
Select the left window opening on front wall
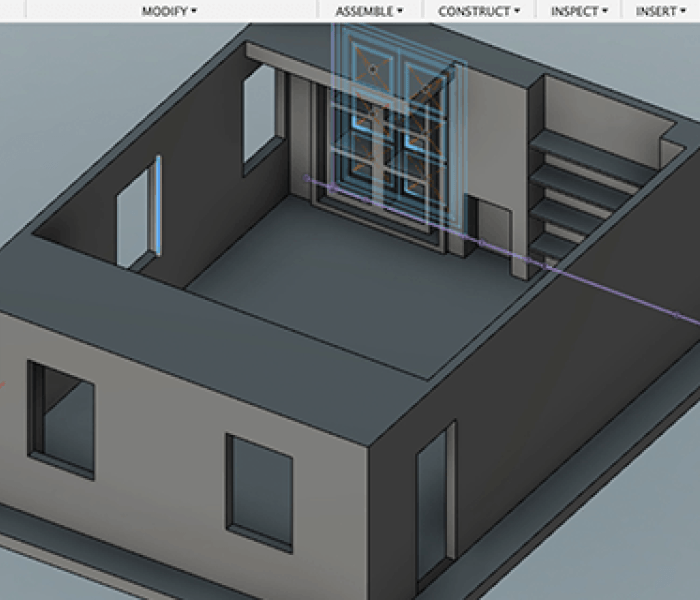[x=62, y=418]
